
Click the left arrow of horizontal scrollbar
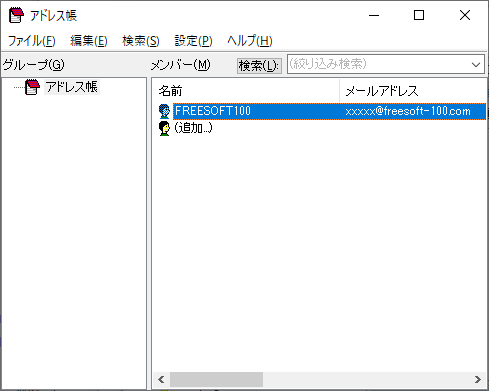pos(161,379)
